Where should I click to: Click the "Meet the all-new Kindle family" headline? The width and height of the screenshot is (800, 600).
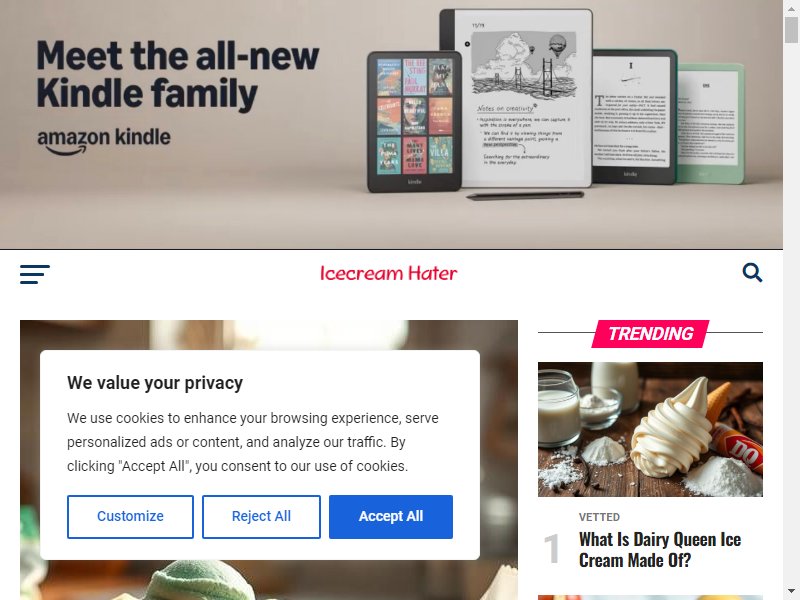click(x=178, y=76)
